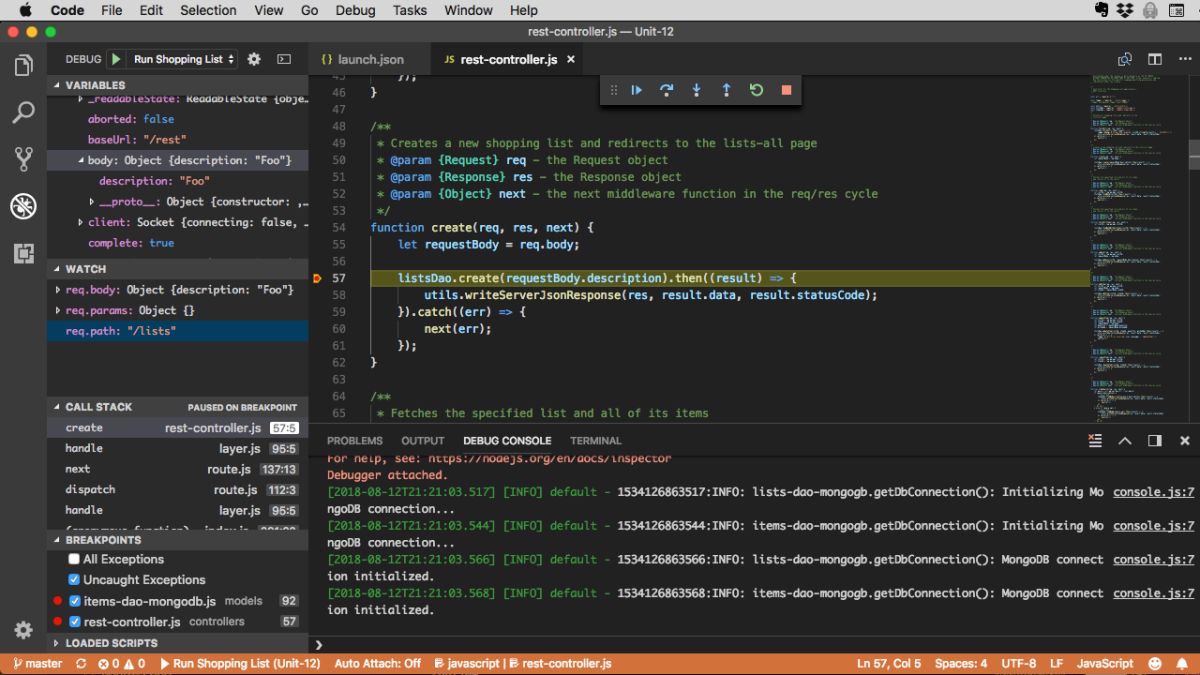The width and height of the screenshot is (1200, 675).
Task: Click the Step Over debug icon
Action: pos(666,90)
